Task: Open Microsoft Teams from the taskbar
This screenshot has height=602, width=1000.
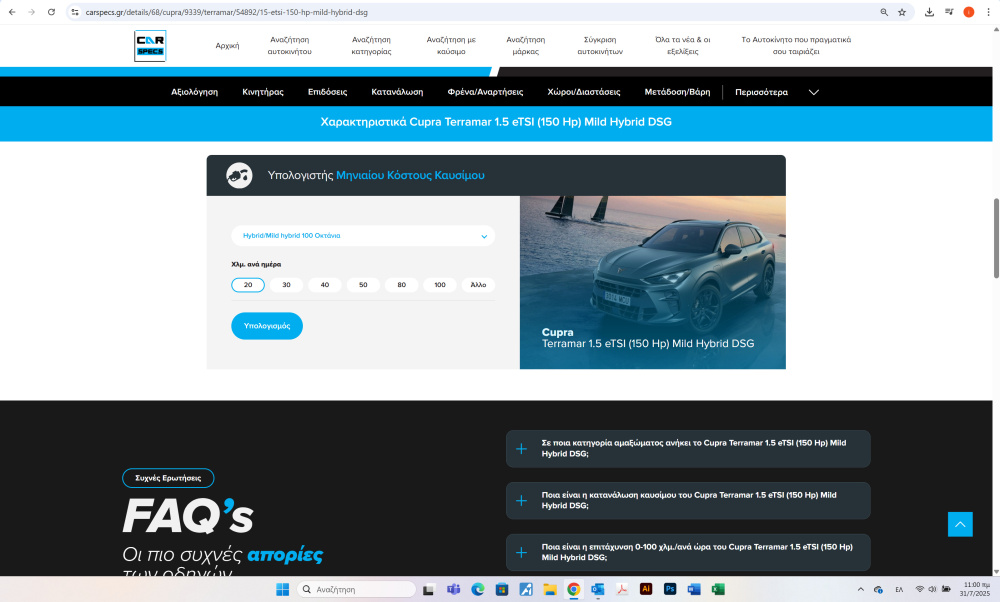Action: click(453, 589)
